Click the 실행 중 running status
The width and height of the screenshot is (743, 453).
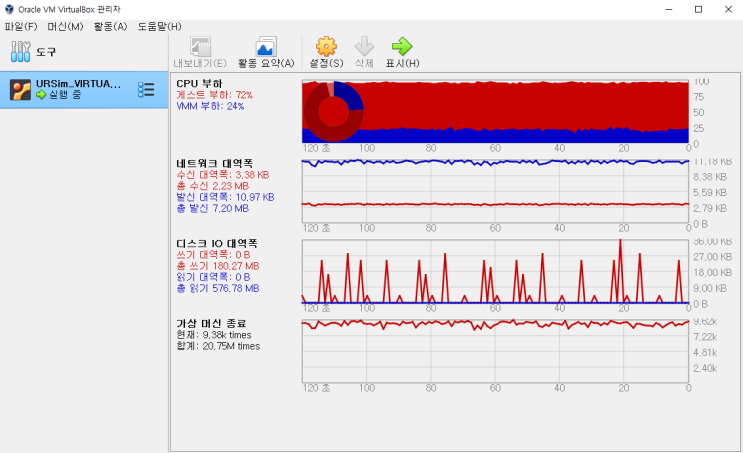[59, 95]
